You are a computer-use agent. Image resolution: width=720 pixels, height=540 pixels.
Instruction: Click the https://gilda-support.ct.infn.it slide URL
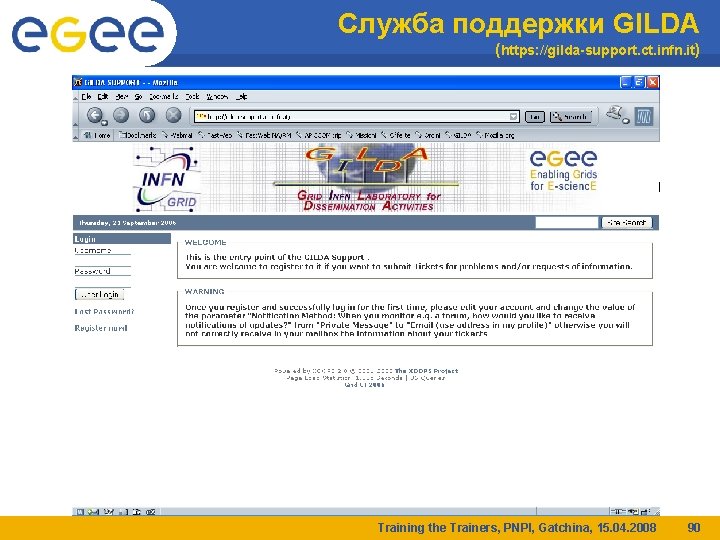coord(597,50)
